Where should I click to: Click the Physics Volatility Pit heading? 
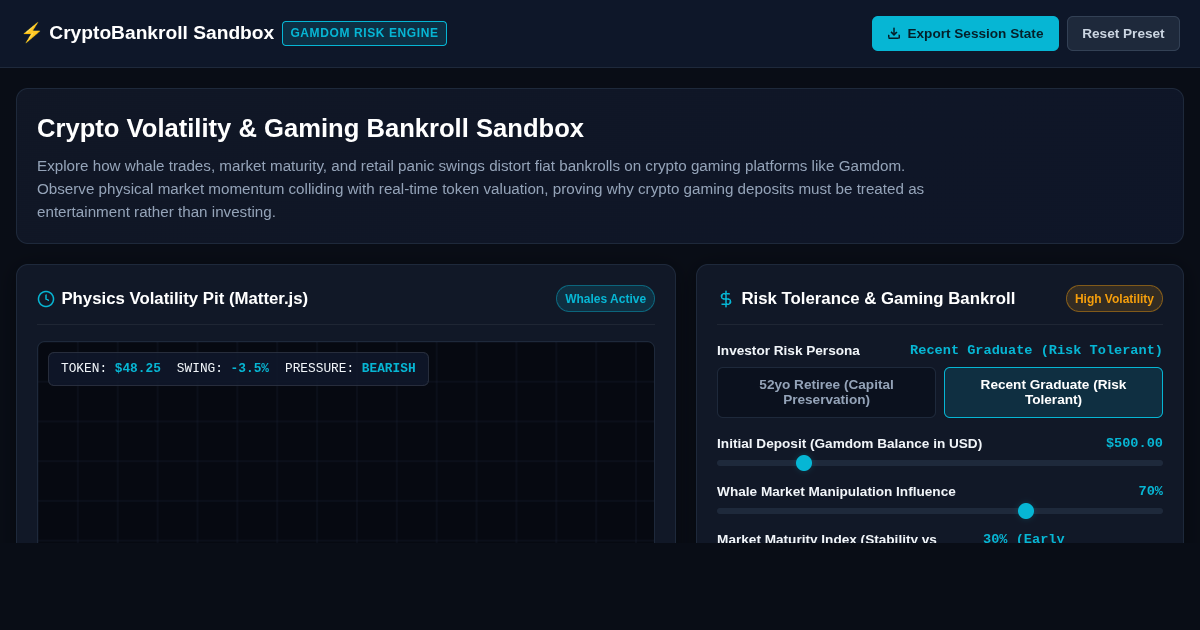click(185, 299)
